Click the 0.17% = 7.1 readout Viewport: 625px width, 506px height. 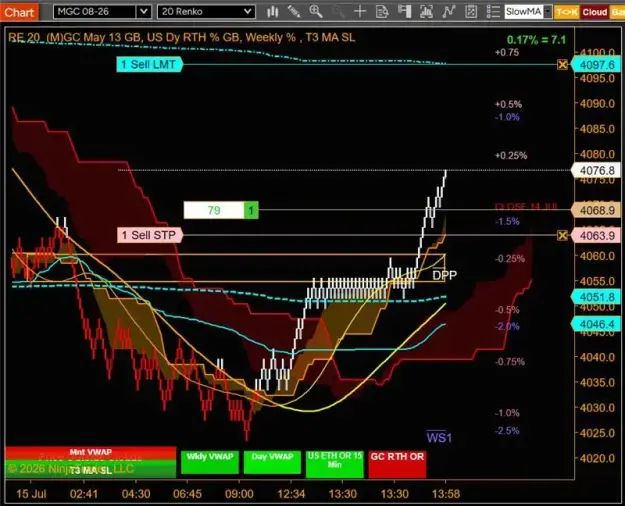point(537,40)
